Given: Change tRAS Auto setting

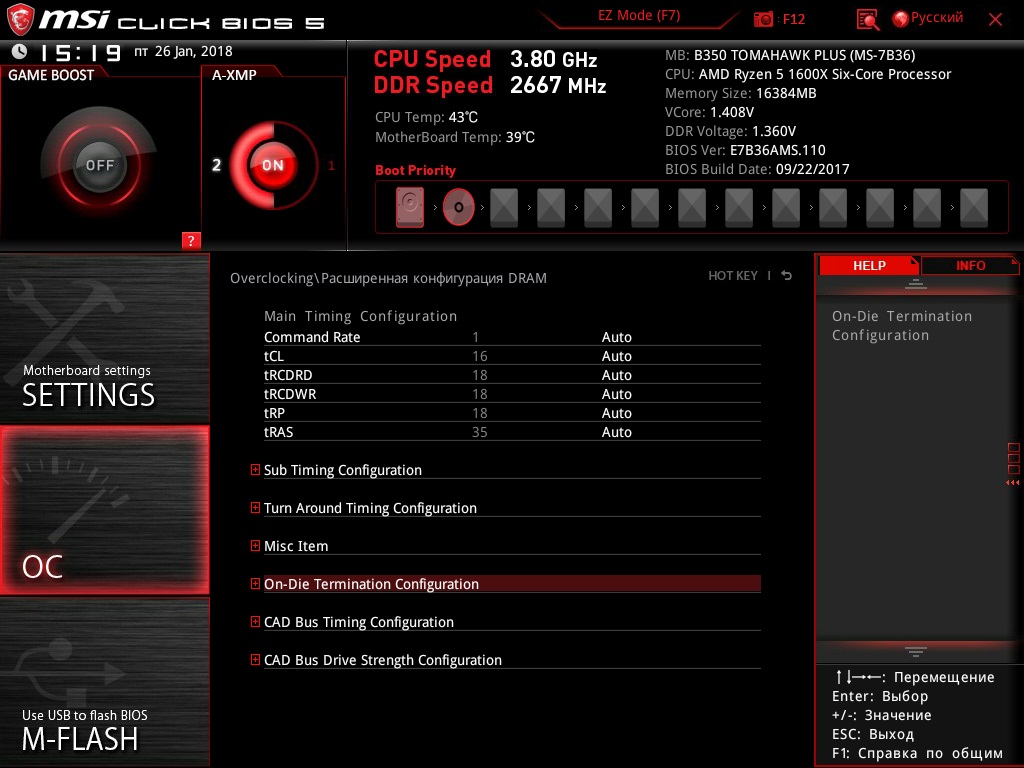Looking at the screenshot, I should point(616,432).
